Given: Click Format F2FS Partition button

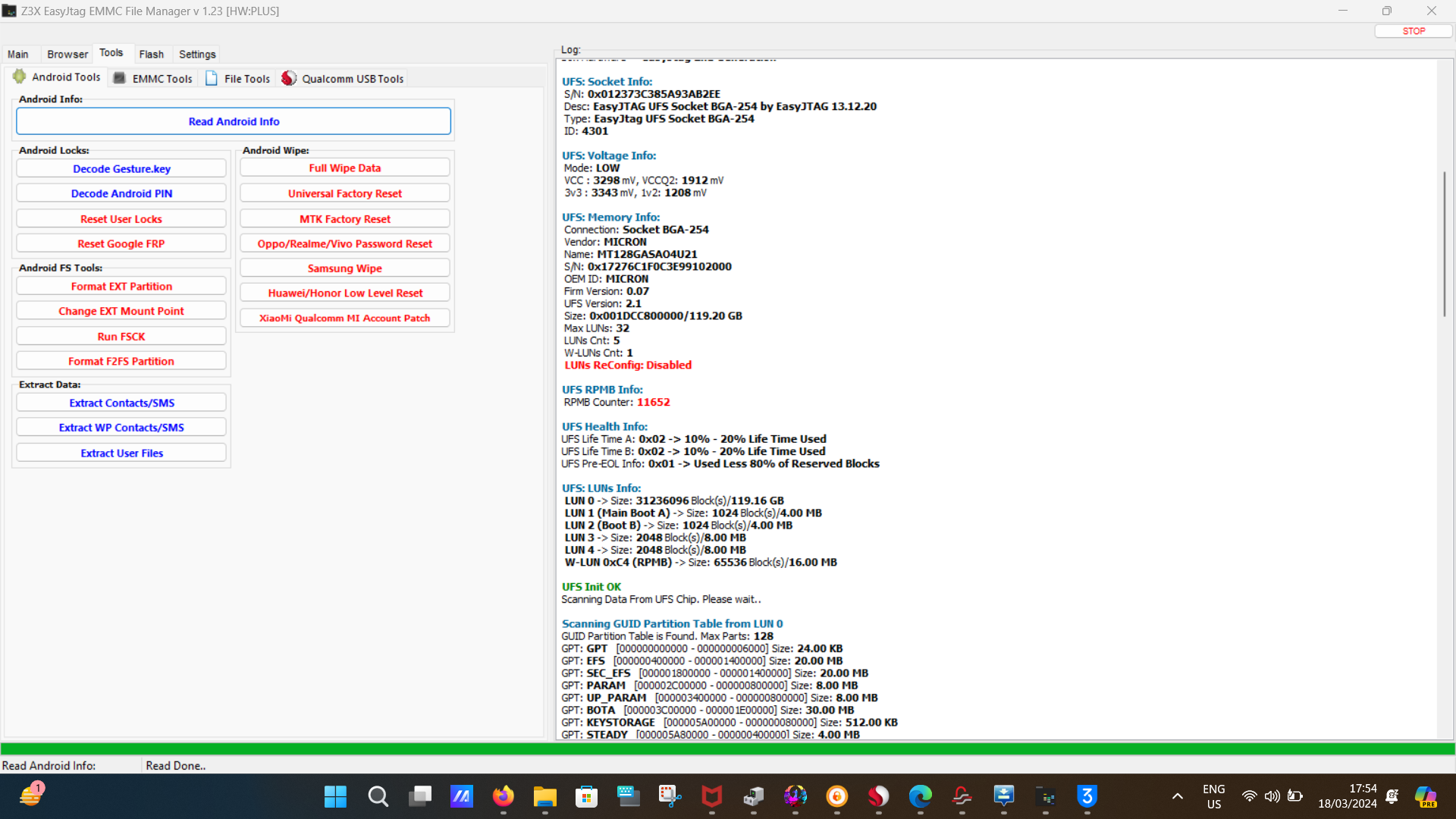Looking at the screenshot, I should point(121,361).
